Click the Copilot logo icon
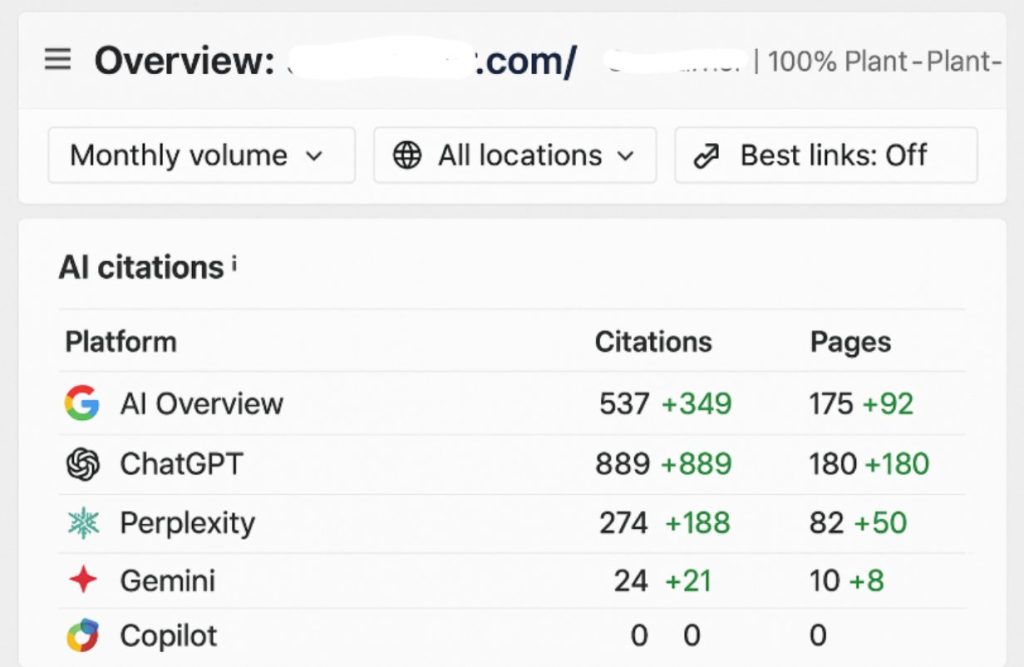The image size is (1024, 667). 82,636
